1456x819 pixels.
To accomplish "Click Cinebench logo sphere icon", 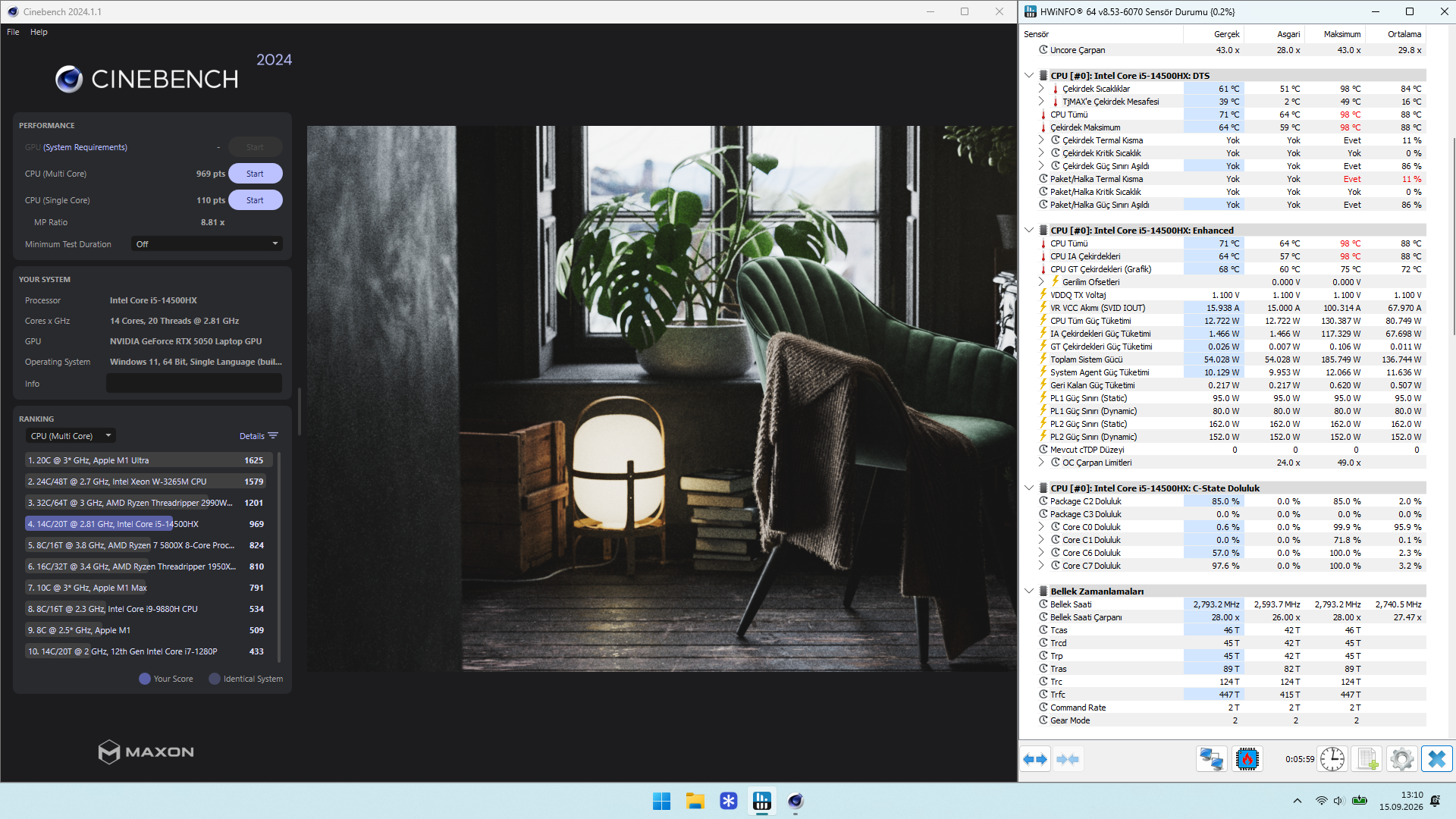I will [69, 79].
